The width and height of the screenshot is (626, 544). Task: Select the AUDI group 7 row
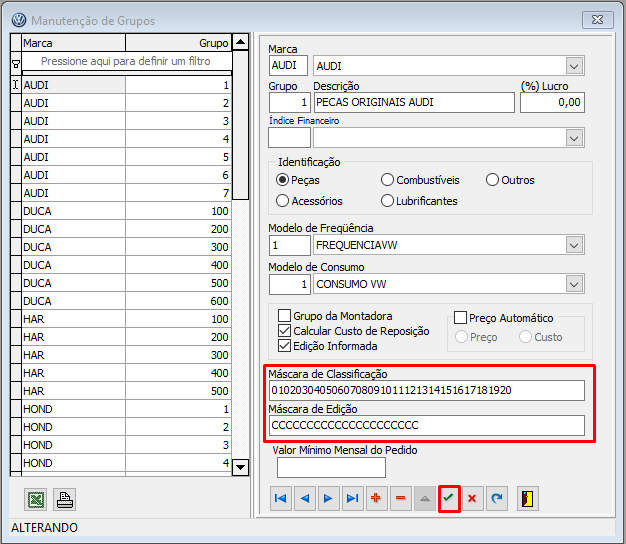[127, 193]
